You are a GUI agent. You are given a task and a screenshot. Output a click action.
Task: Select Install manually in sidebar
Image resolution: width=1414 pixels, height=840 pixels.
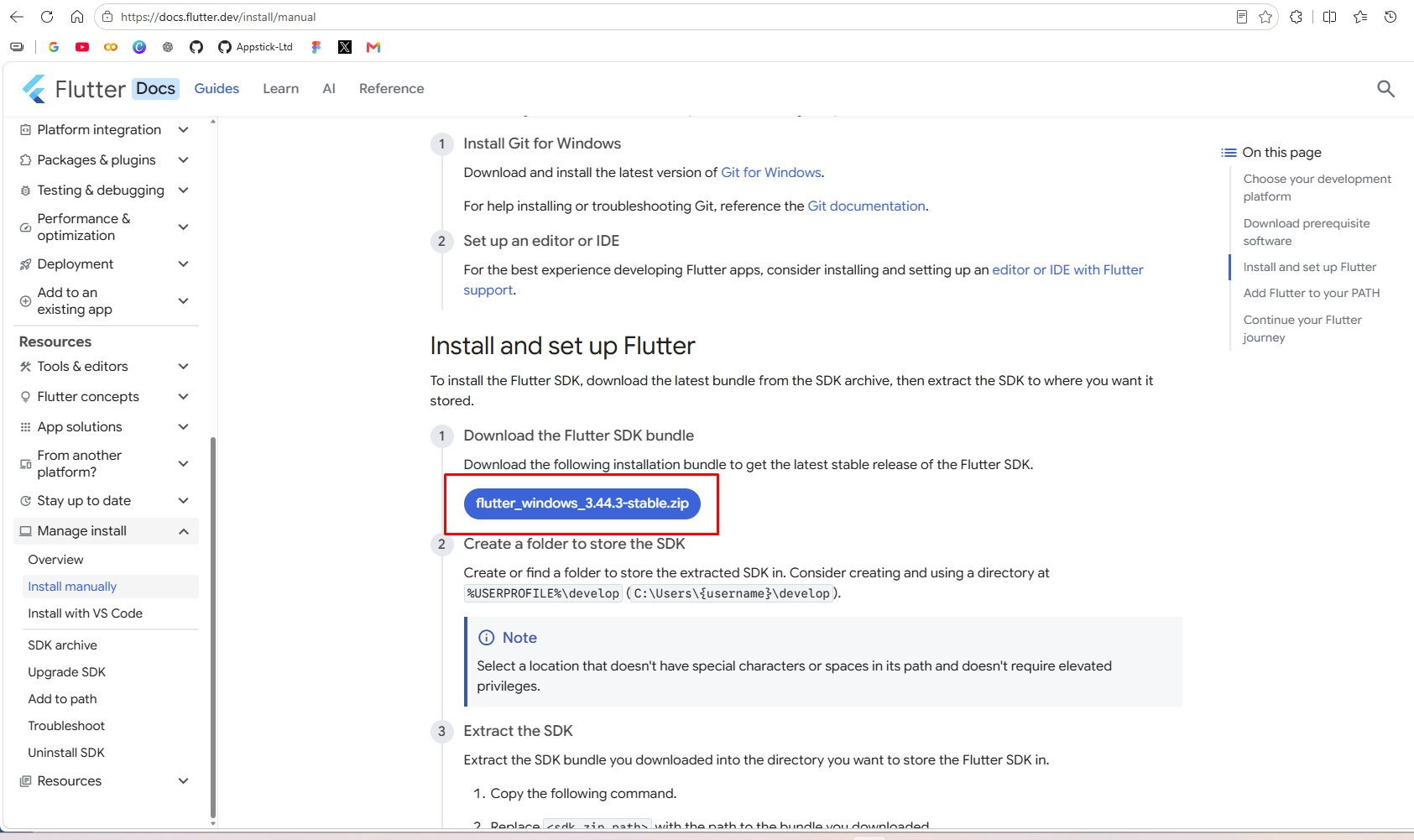(111, 587)
